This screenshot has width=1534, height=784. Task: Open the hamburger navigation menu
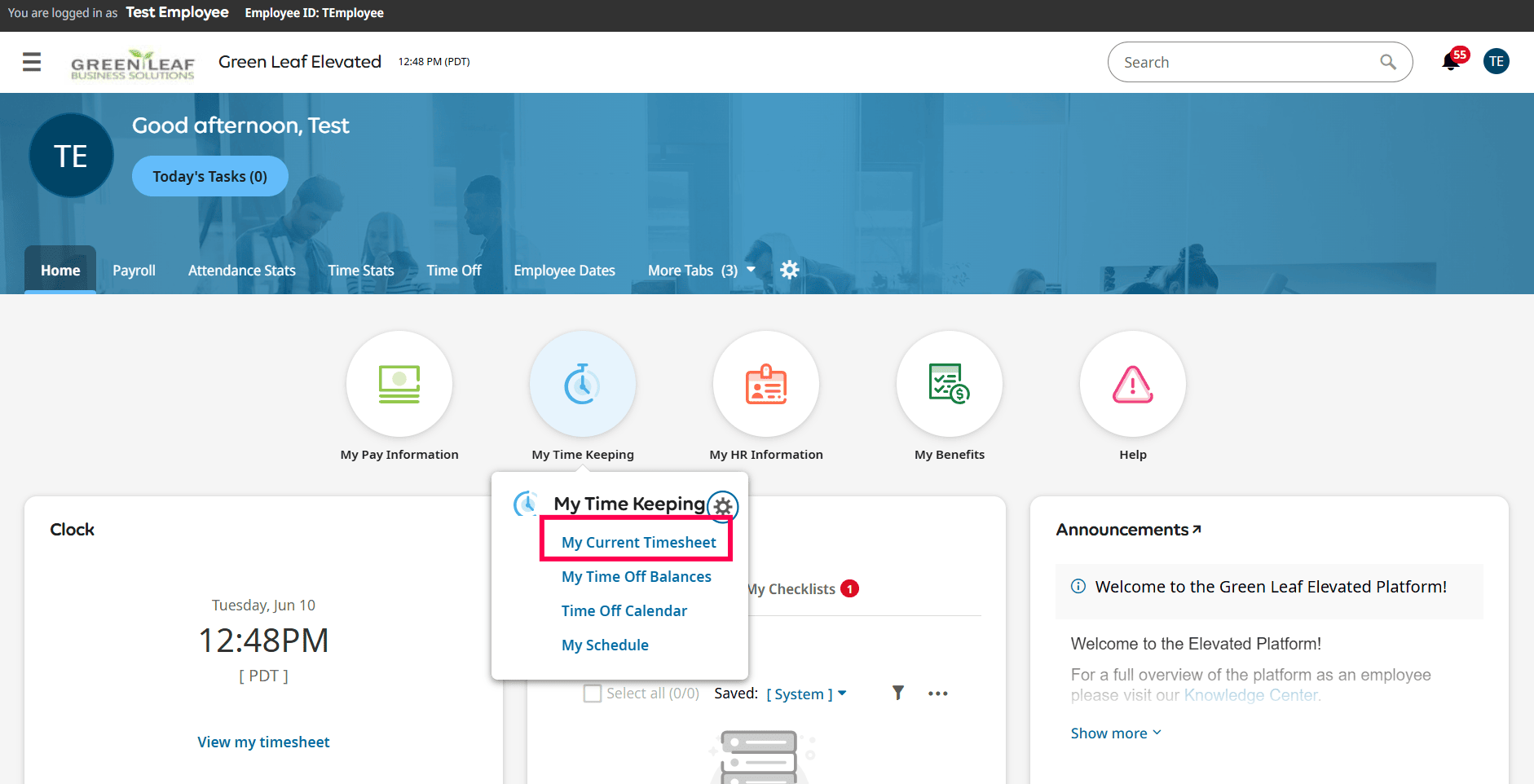click(32, 62)
